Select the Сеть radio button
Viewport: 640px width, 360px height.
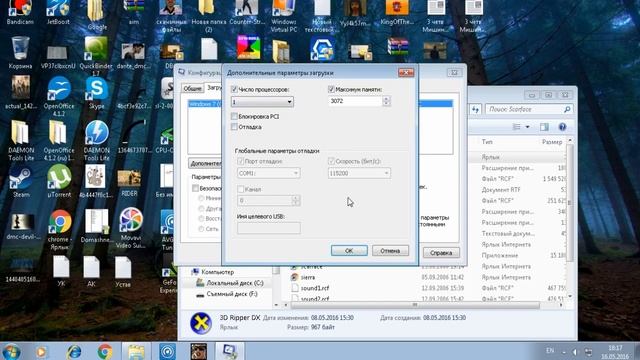201,229
